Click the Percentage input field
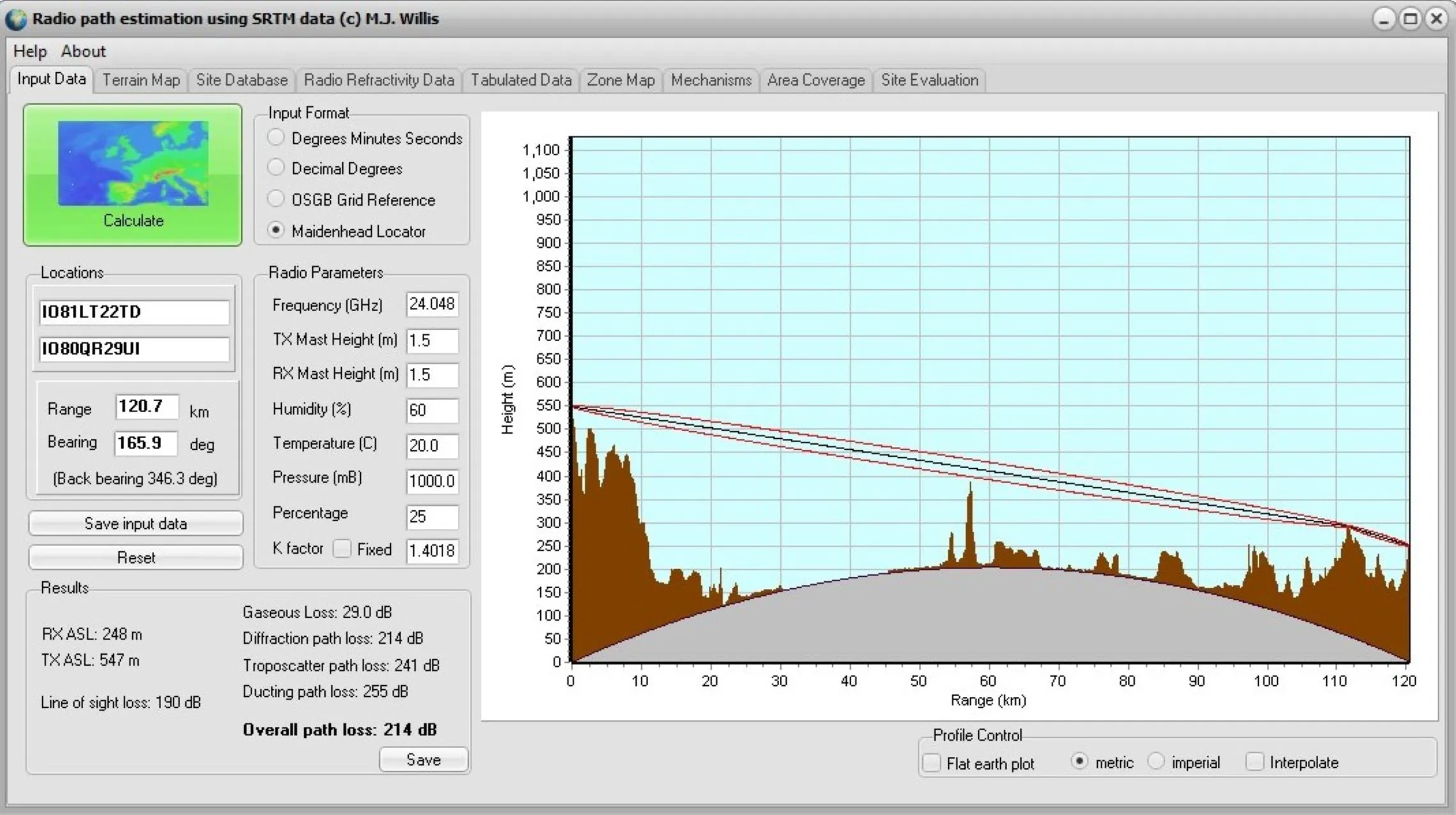Image resolution: width=1456 pixels, height=815 pixels. (432, 517)
